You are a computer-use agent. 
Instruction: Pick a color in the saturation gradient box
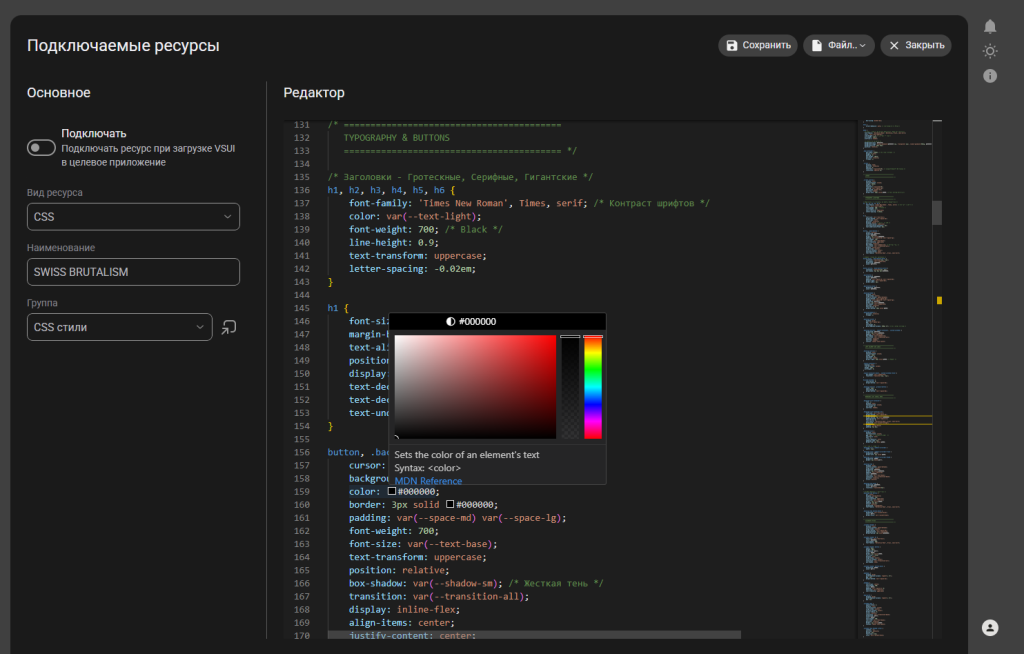475,387
